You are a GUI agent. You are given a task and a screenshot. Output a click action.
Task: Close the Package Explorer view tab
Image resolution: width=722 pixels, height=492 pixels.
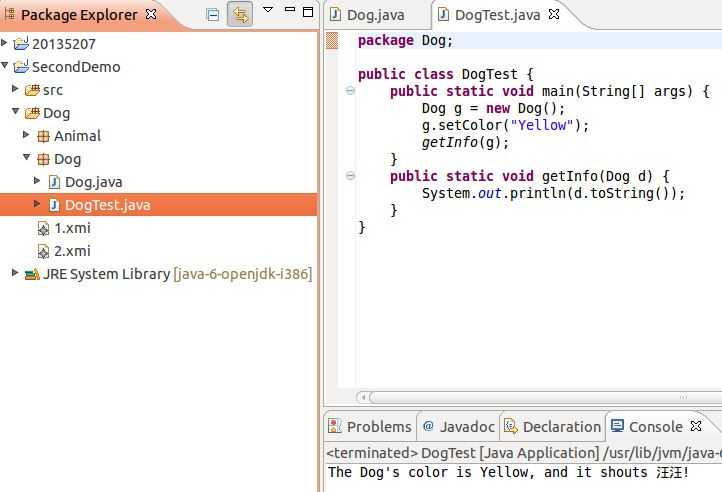point(151,14)
